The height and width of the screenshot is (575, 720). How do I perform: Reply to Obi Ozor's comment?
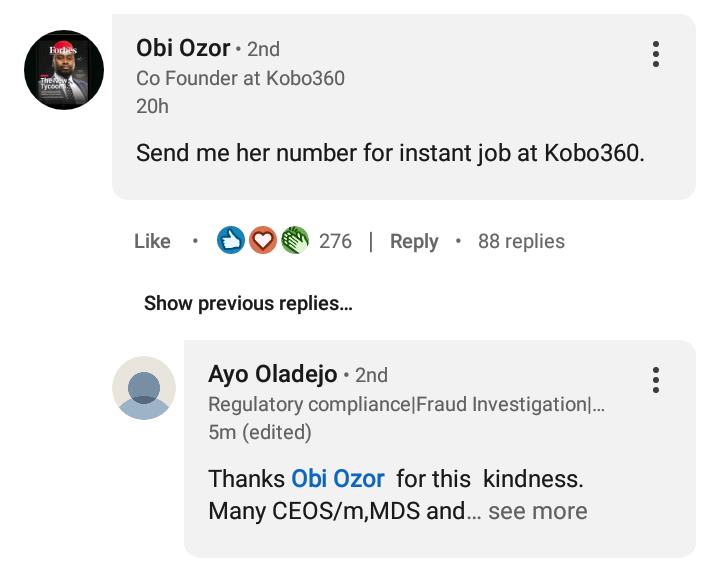pyautogui.click(x=414, y=241)
